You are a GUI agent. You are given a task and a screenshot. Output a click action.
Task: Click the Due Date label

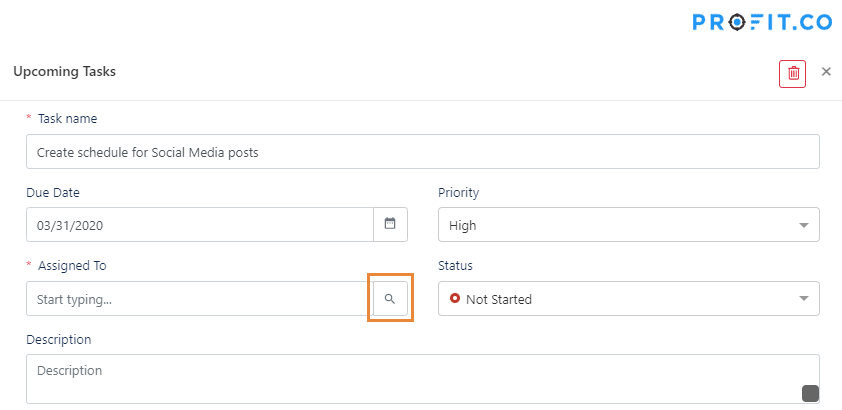click(x=53, y=192)
